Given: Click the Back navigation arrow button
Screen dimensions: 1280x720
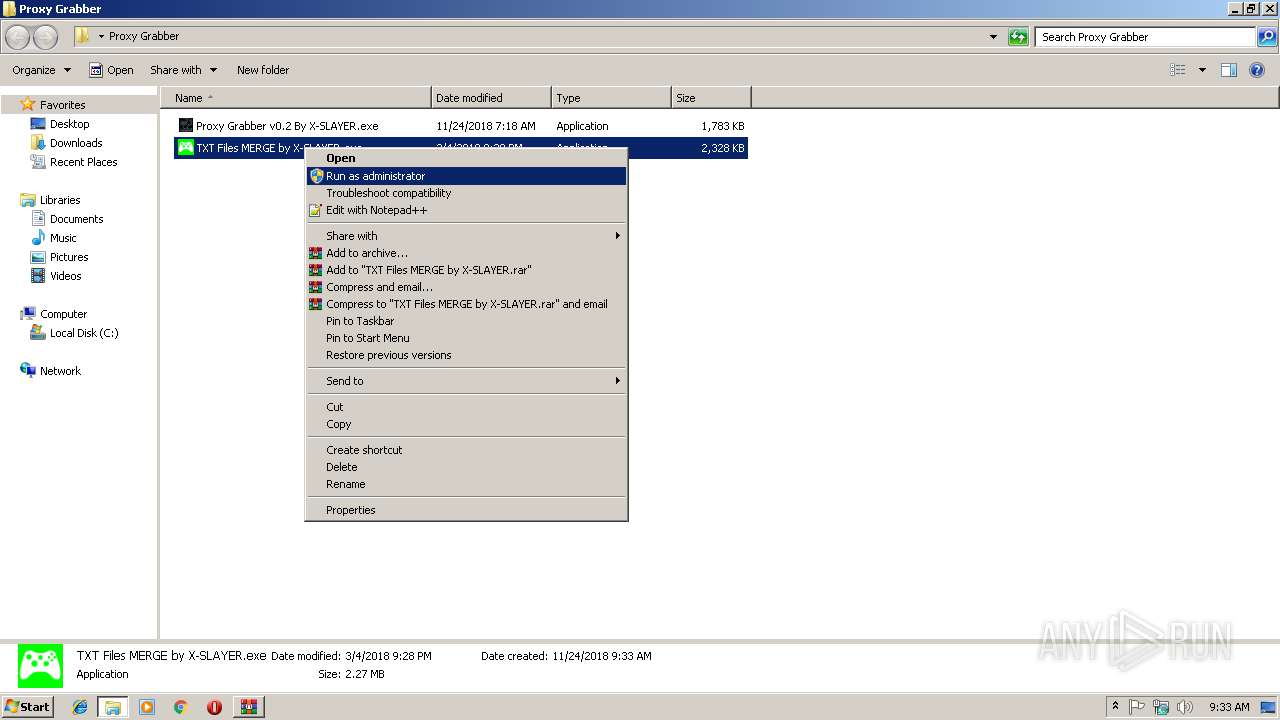Looking at the screenshot, I should (18, 37).
